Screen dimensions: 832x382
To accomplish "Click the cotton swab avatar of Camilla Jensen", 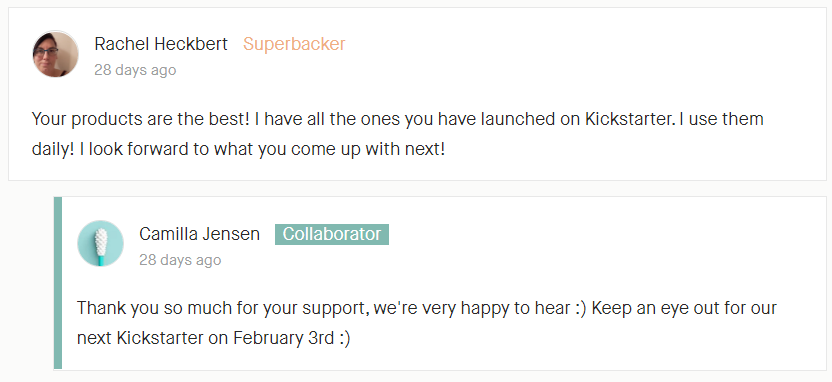I will tap(100, 244).
